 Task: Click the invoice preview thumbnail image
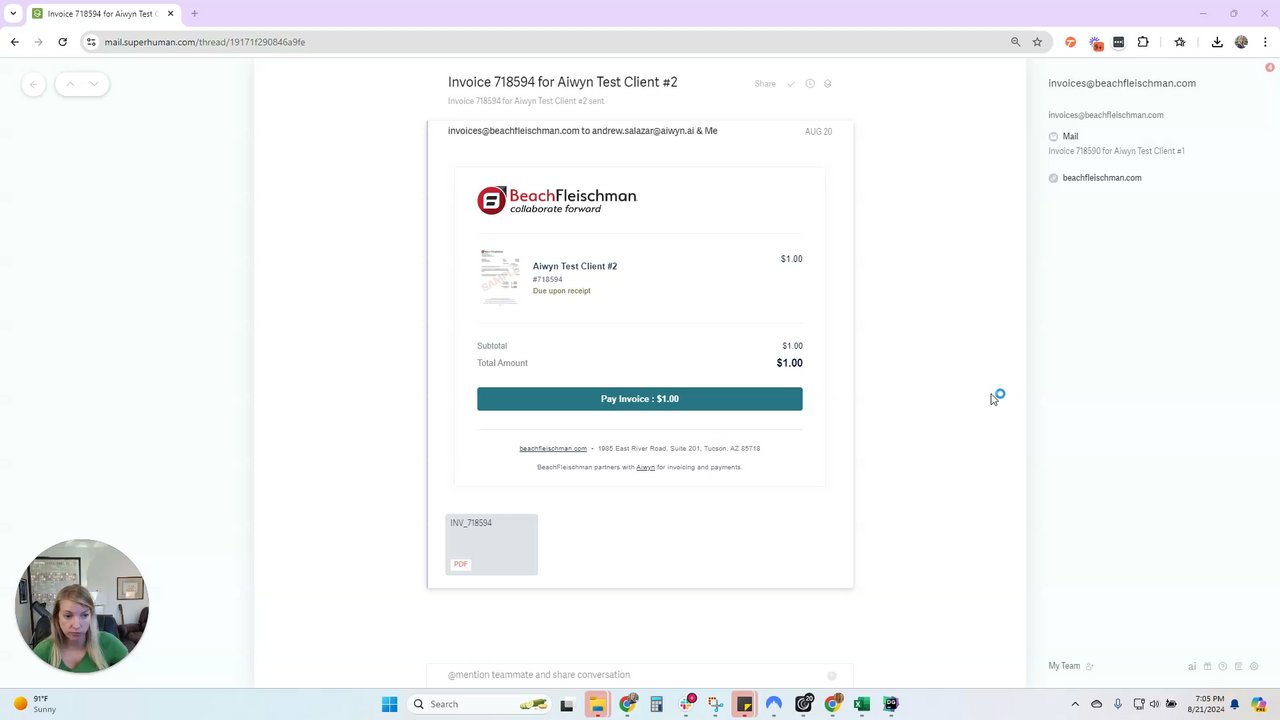pos(500,276)
